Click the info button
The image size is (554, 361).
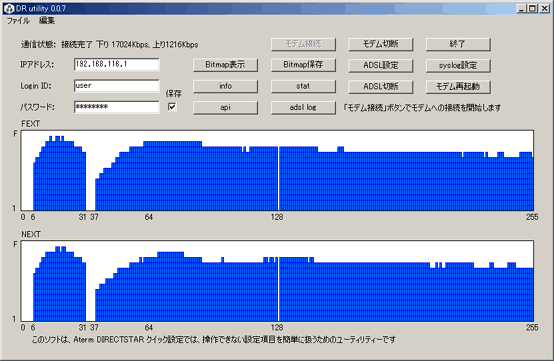225,86
